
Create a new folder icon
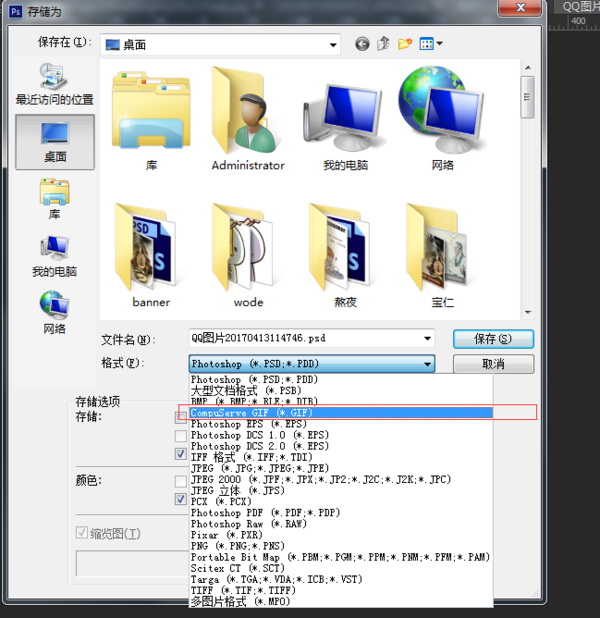(405, 43)
